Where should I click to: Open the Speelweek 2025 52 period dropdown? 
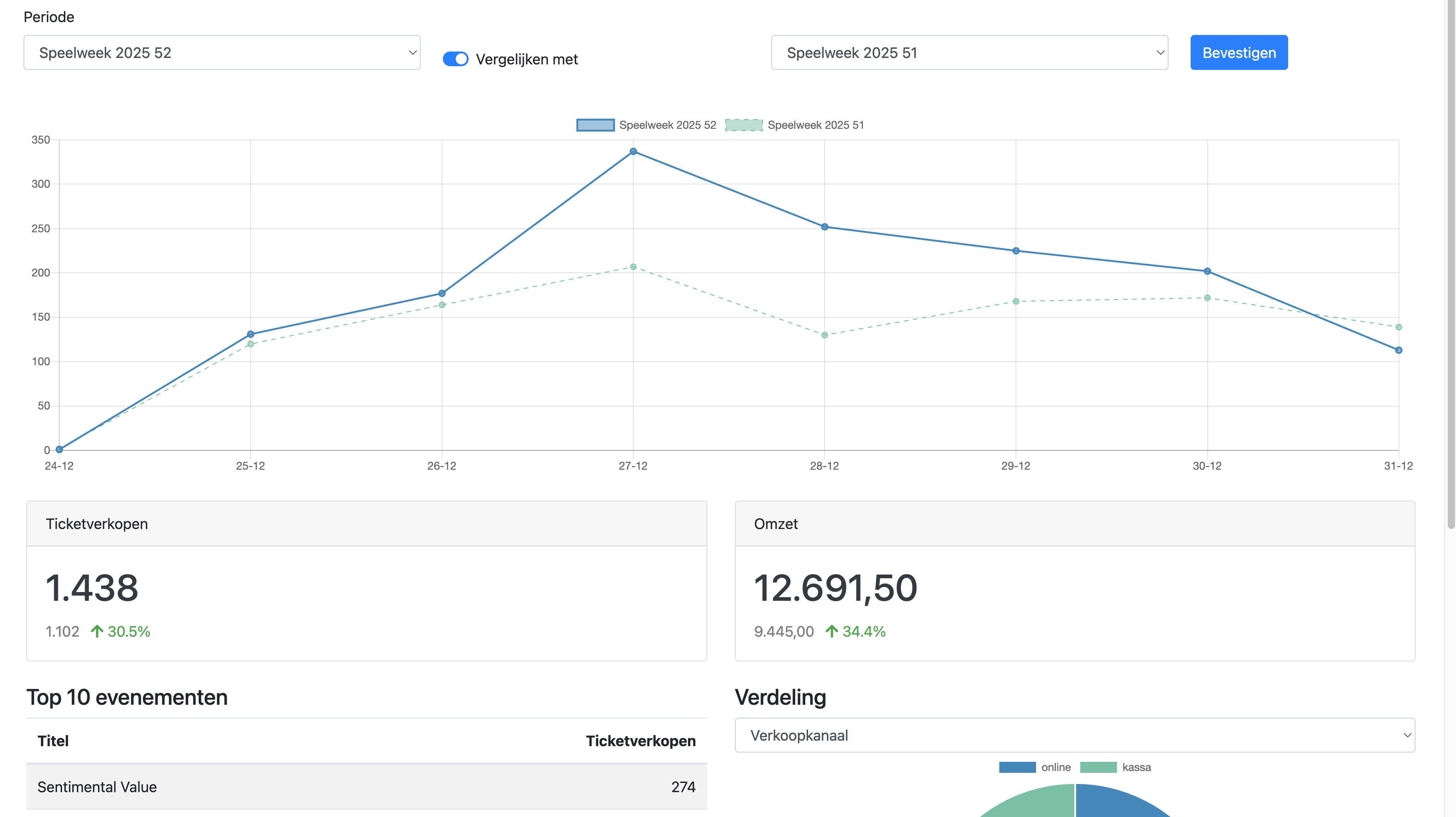point(222,52)
